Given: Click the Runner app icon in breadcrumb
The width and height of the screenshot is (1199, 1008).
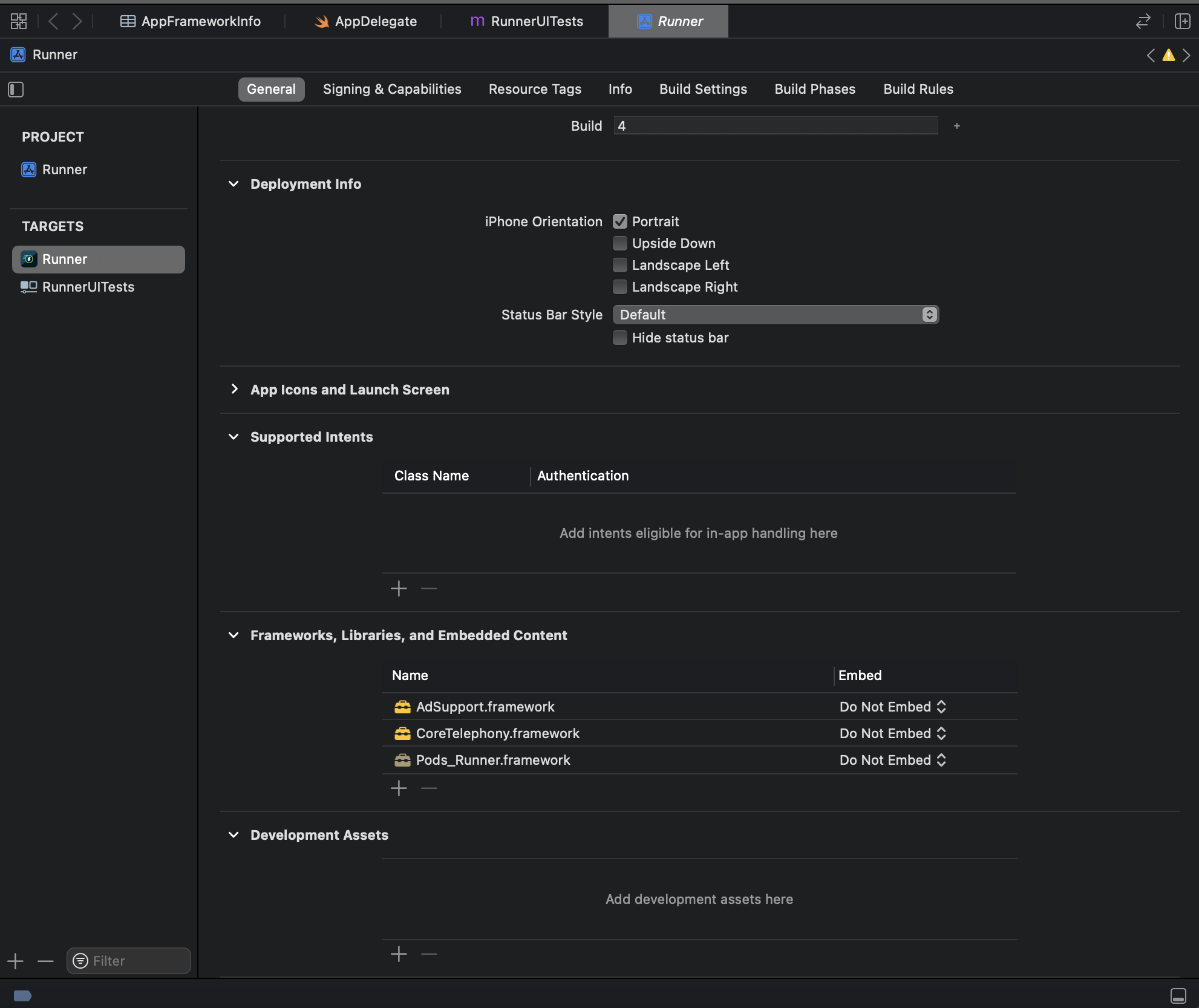Looking at the screenshot, I should click(17, 54).
